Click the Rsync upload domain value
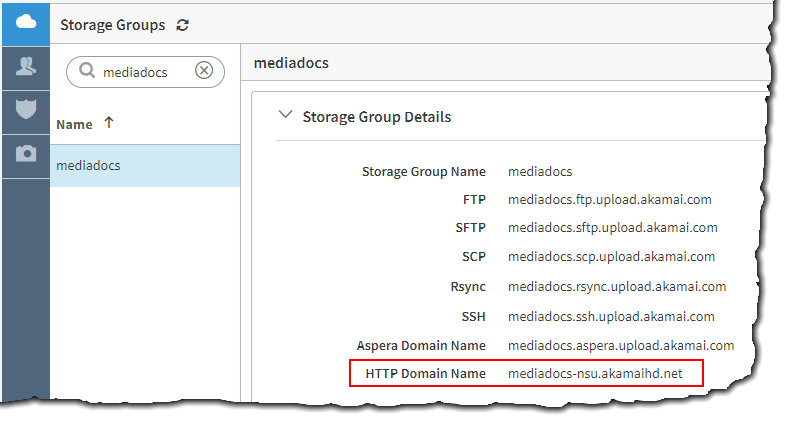This screenshot has height=422, width=795. [616, 286]
